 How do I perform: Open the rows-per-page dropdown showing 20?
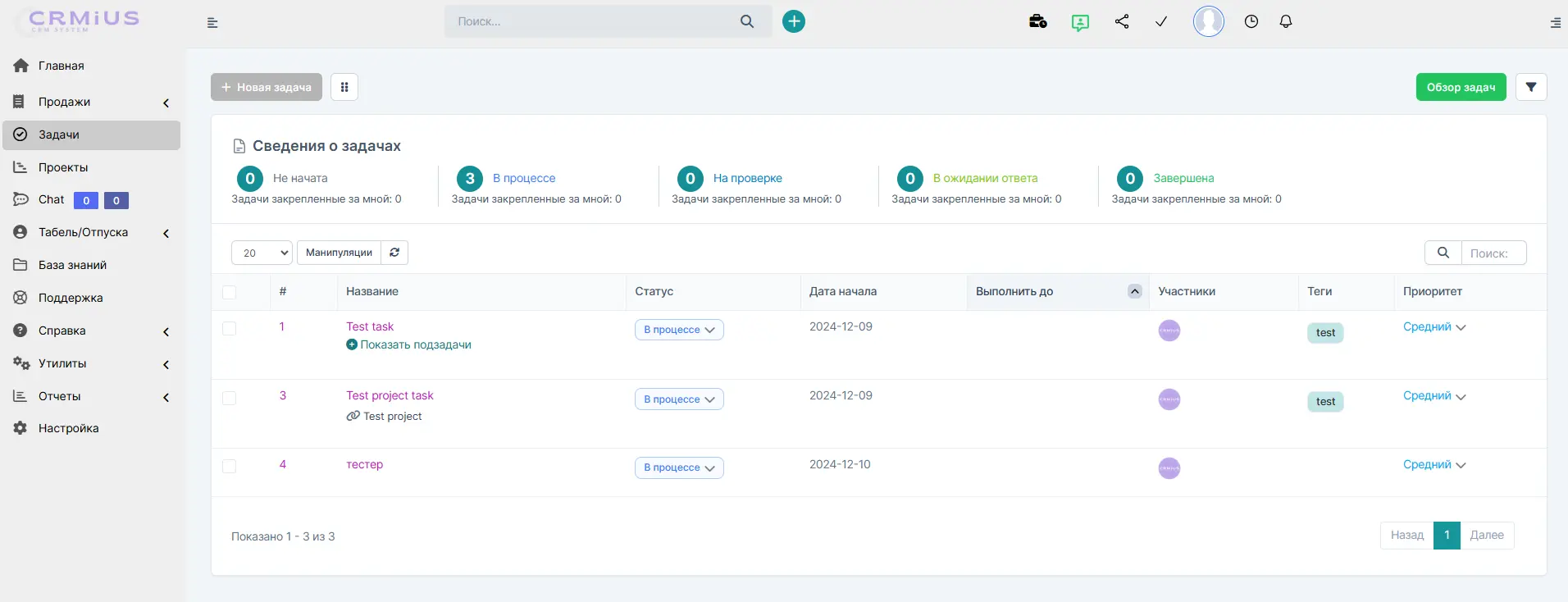tap(262, 253)
